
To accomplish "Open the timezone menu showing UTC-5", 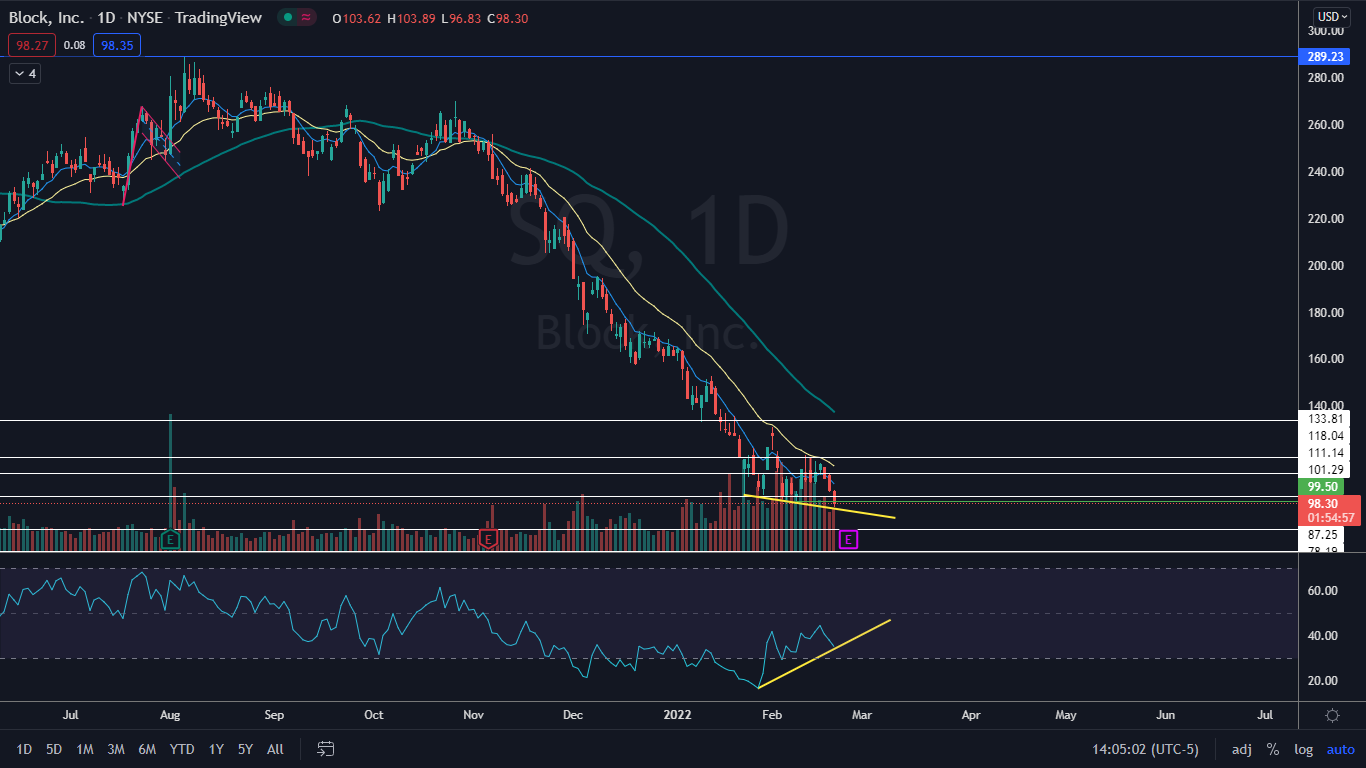I will pyautogui.click(x=1146, y=749).
